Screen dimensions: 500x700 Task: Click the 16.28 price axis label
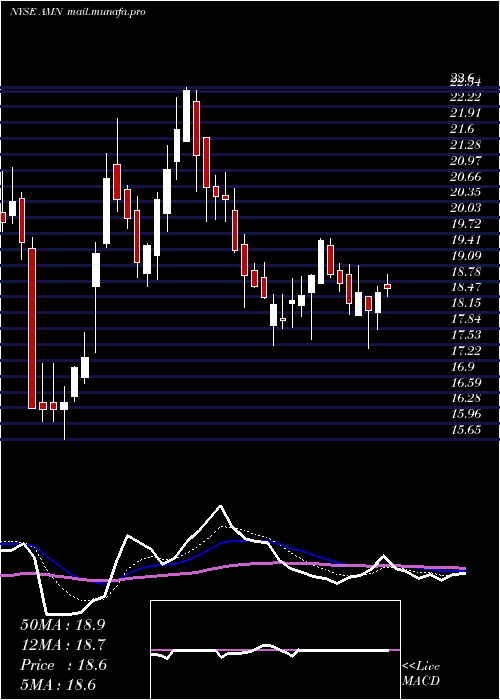465,399
